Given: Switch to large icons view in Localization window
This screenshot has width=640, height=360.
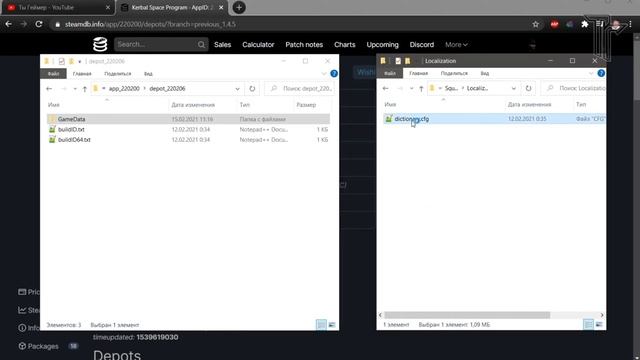Looking at the screenshot, I should coord(599,324).
